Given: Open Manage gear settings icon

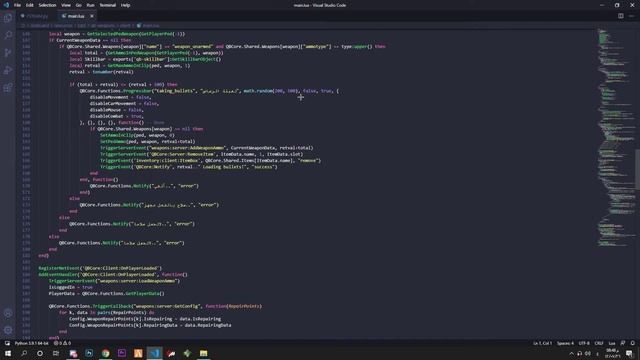Looking at the screenshot, I should (8, 330).
